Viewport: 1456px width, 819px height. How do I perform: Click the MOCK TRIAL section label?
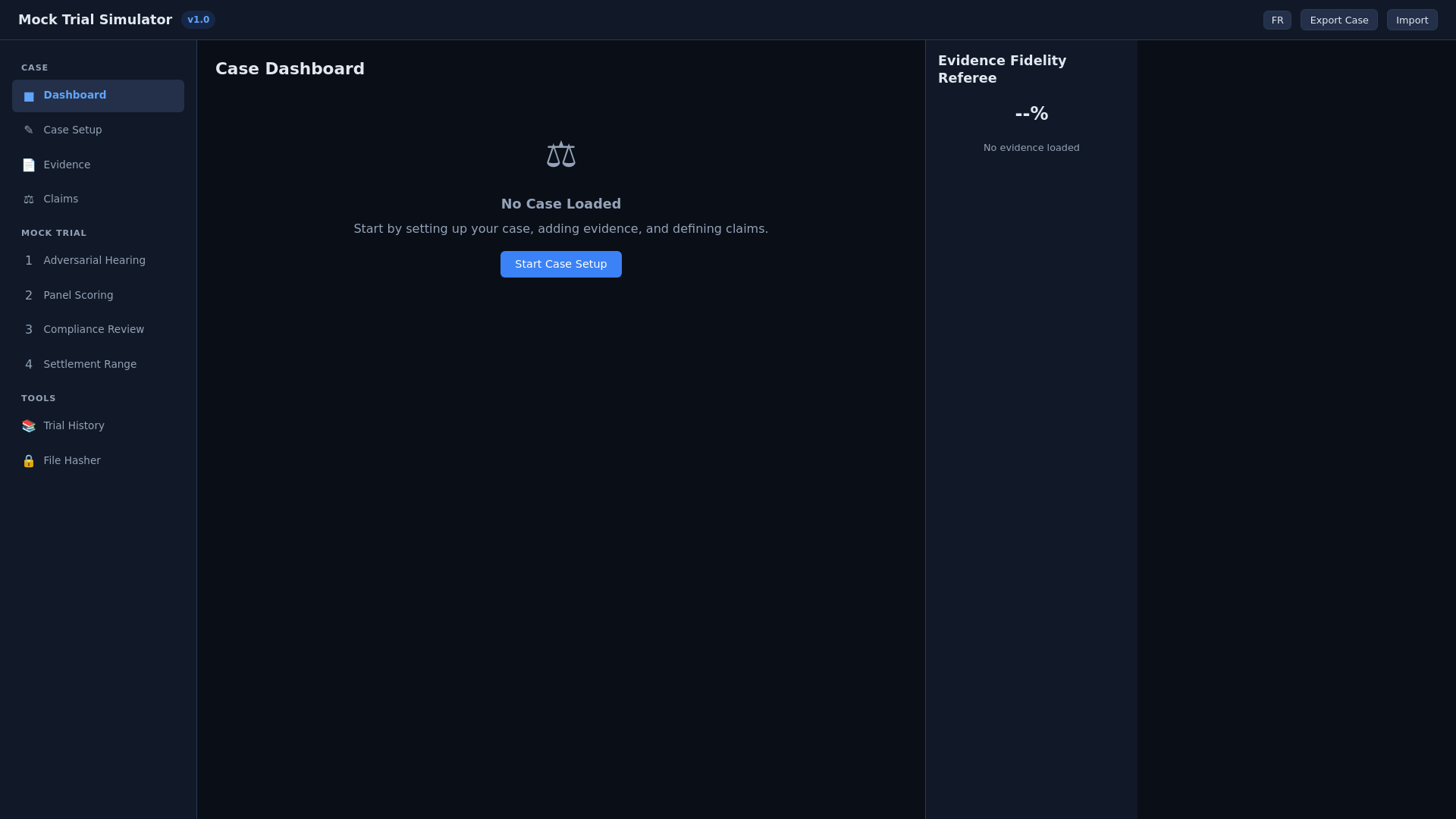(54, 234)
